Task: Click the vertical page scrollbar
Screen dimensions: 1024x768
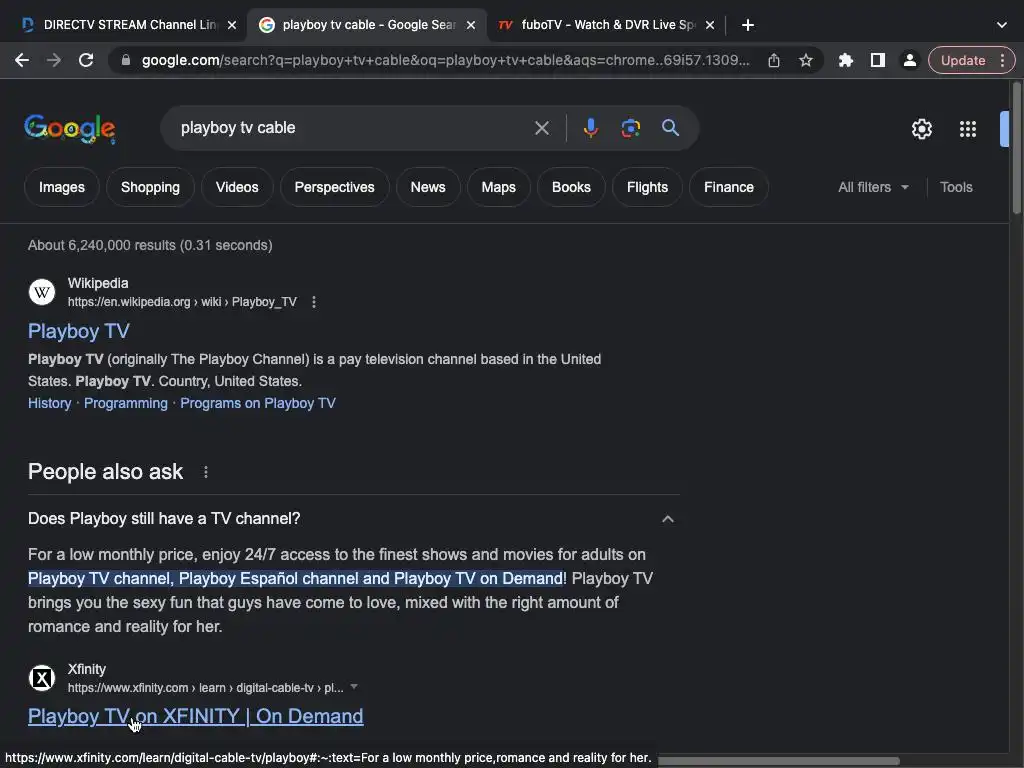Action: [1016, 147]
